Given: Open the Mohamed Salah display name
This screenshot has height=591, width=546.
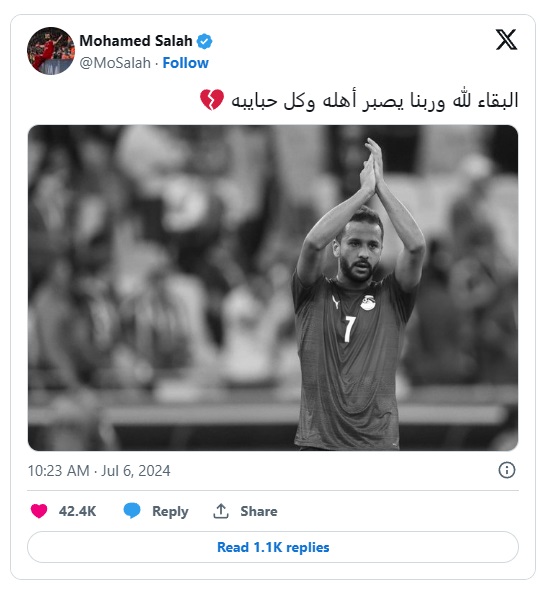Looking at the screenshot, I should (x=136, y=41).
